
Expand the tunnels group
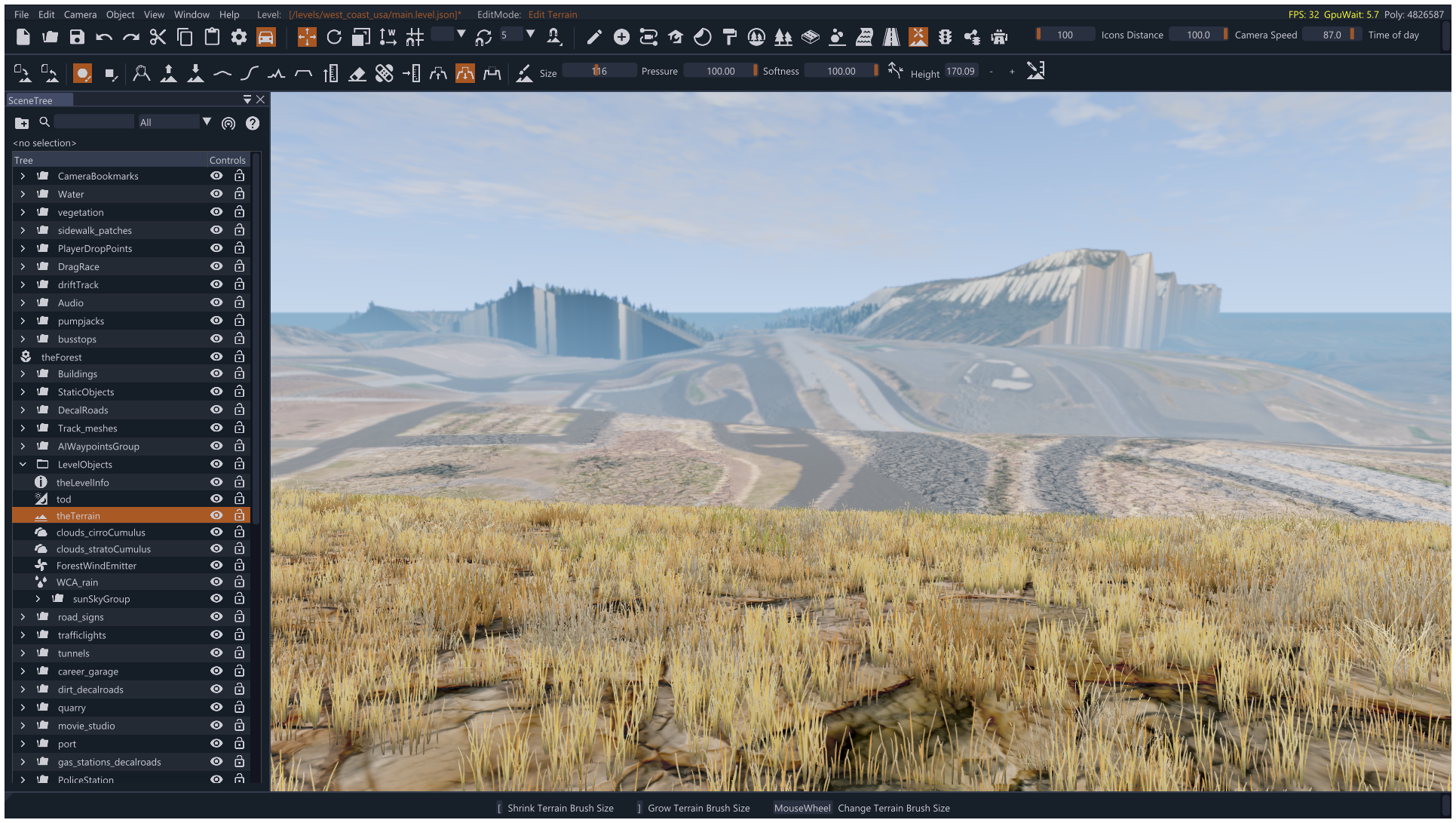tap(23, 653)
